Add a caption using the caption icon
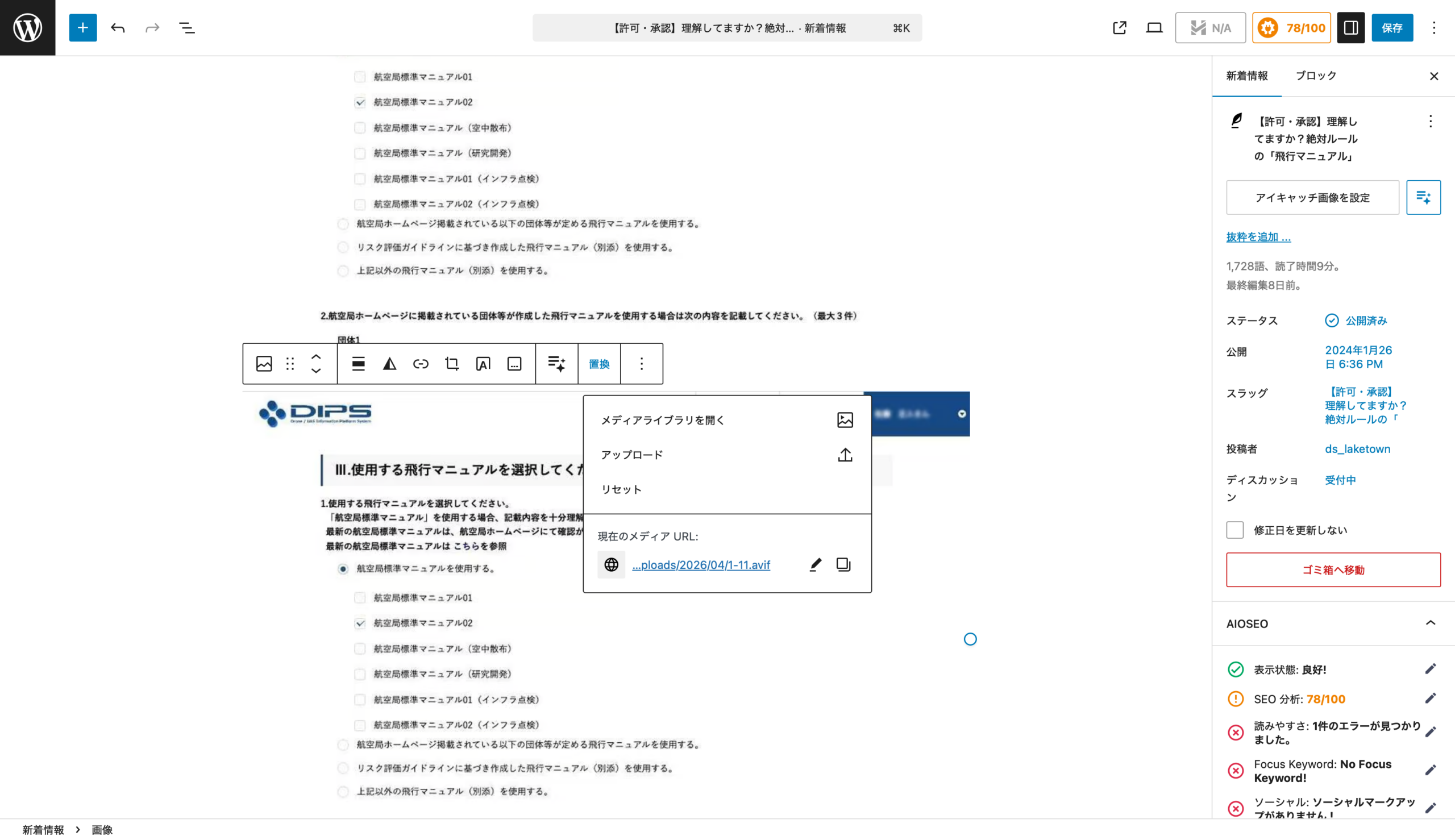The height and width of the screenshot is (840, 1455). click(x=514, y=364)
